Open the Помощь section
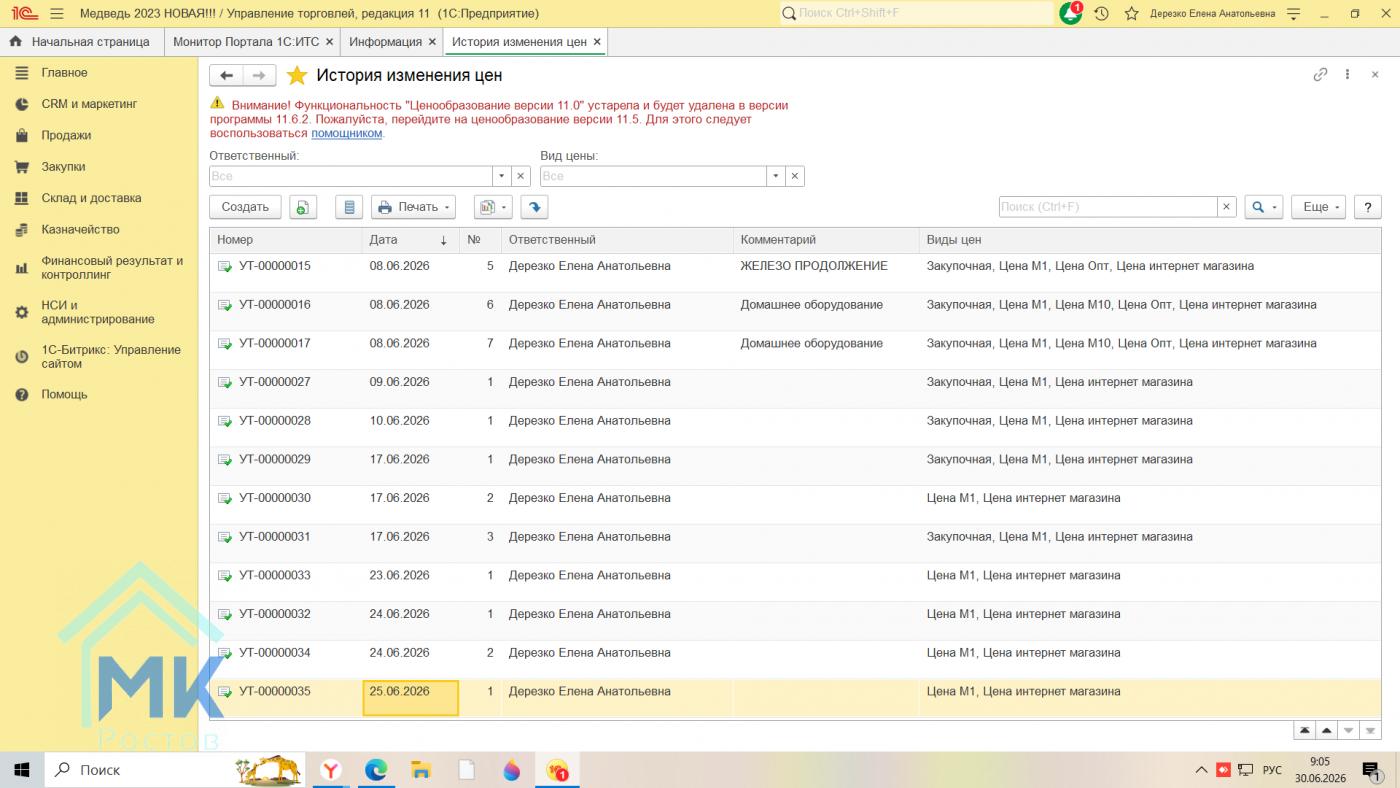Image resolution: width=1400 pixels, height=788 pixels. click(99, 395)
